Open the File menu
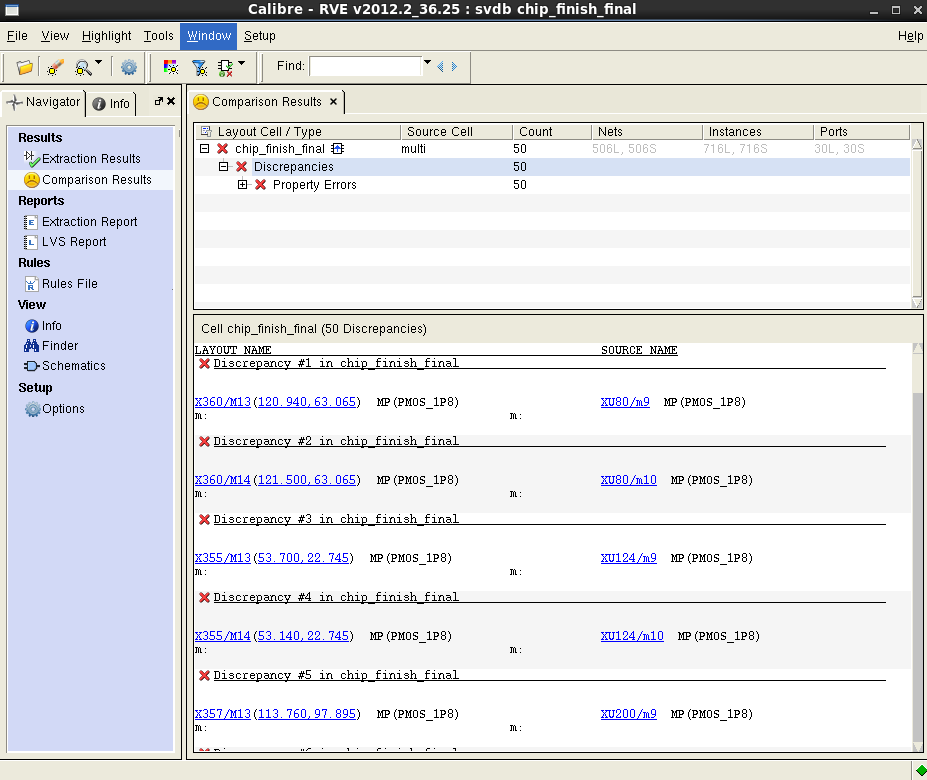927x780 pixels. pyautogui.click(x=17, y=36)
